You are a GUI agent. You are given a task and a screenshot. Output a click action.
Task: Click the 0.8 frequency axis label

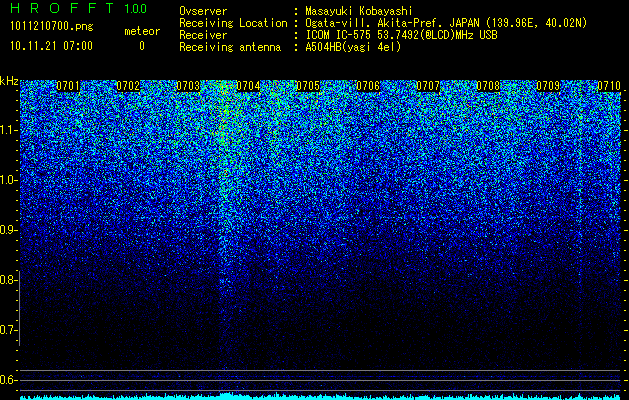(9, 280)
